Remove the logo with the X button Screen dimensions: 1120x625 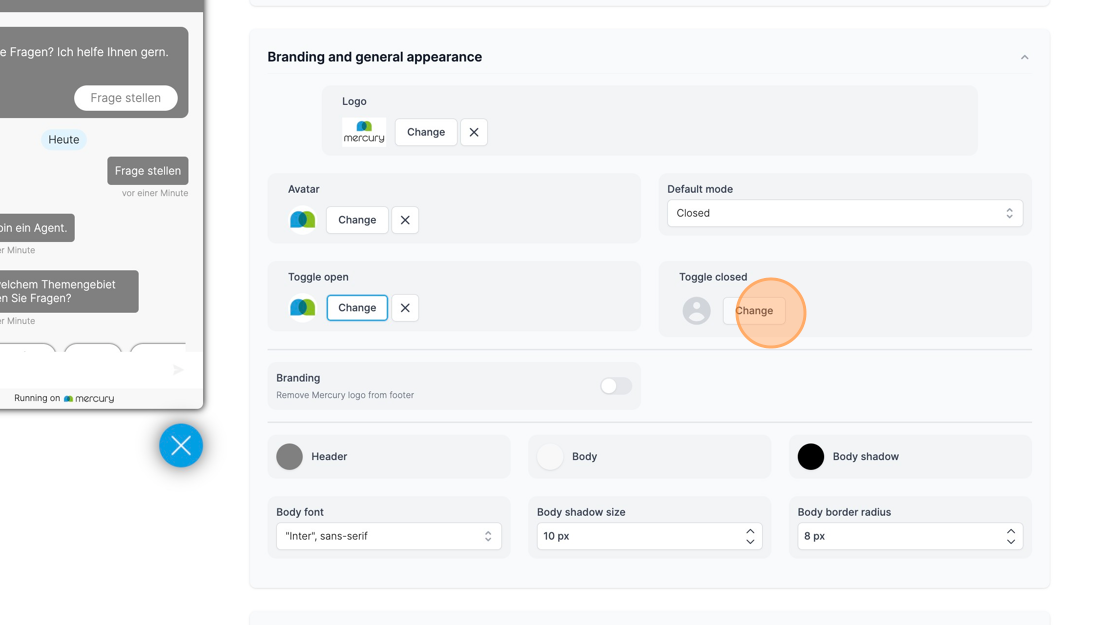click(474, 132)
